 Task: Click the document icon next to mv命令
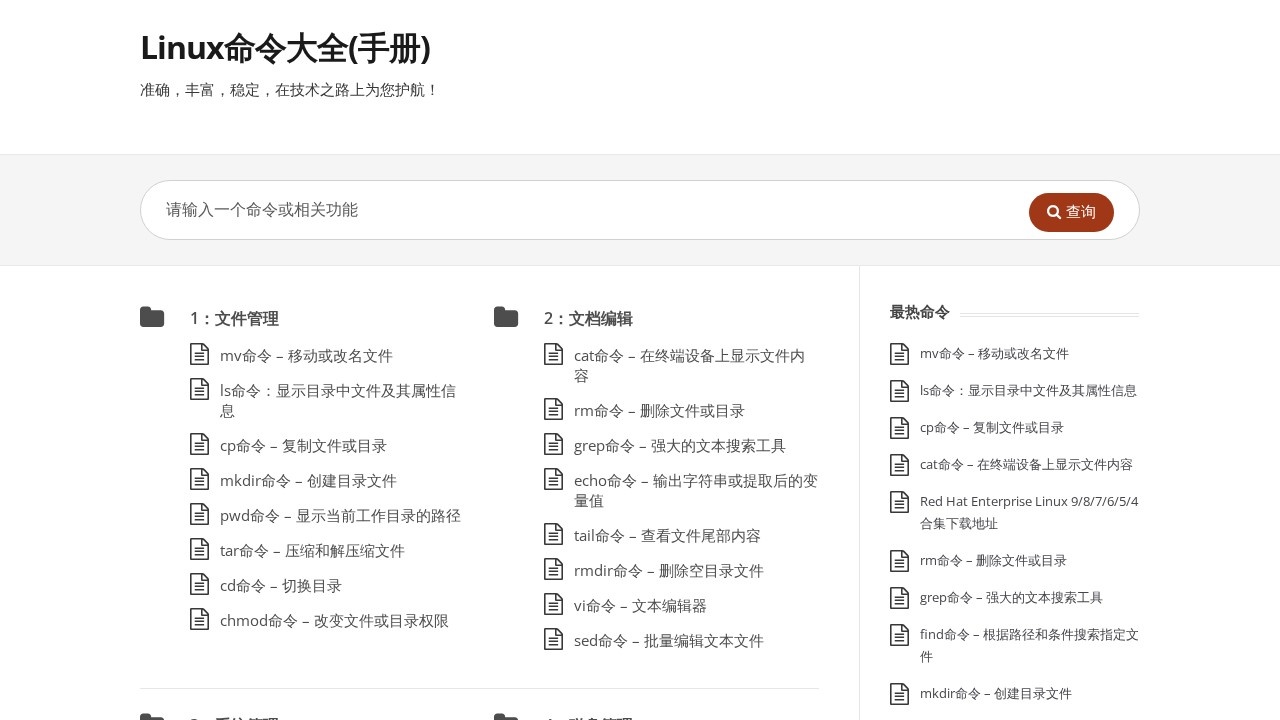(200, 355)
